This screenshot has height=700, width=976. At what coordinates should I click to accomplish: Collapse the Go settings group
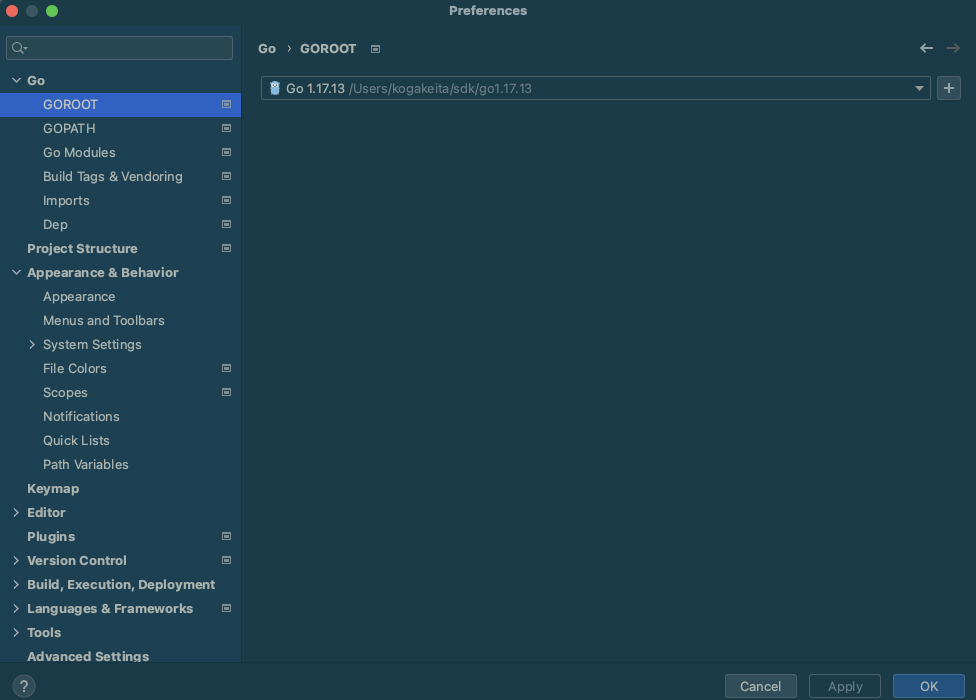[x=16, y=80]
